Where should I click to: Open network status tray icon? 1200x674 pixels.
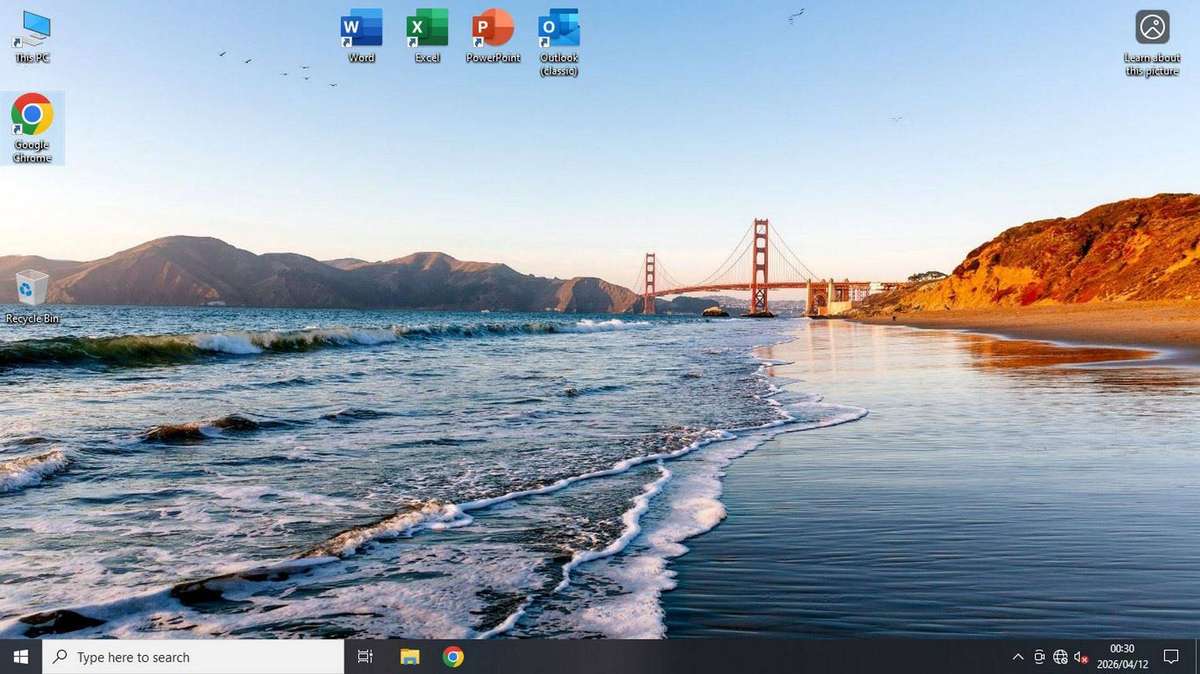click(x=1060, y=657)
